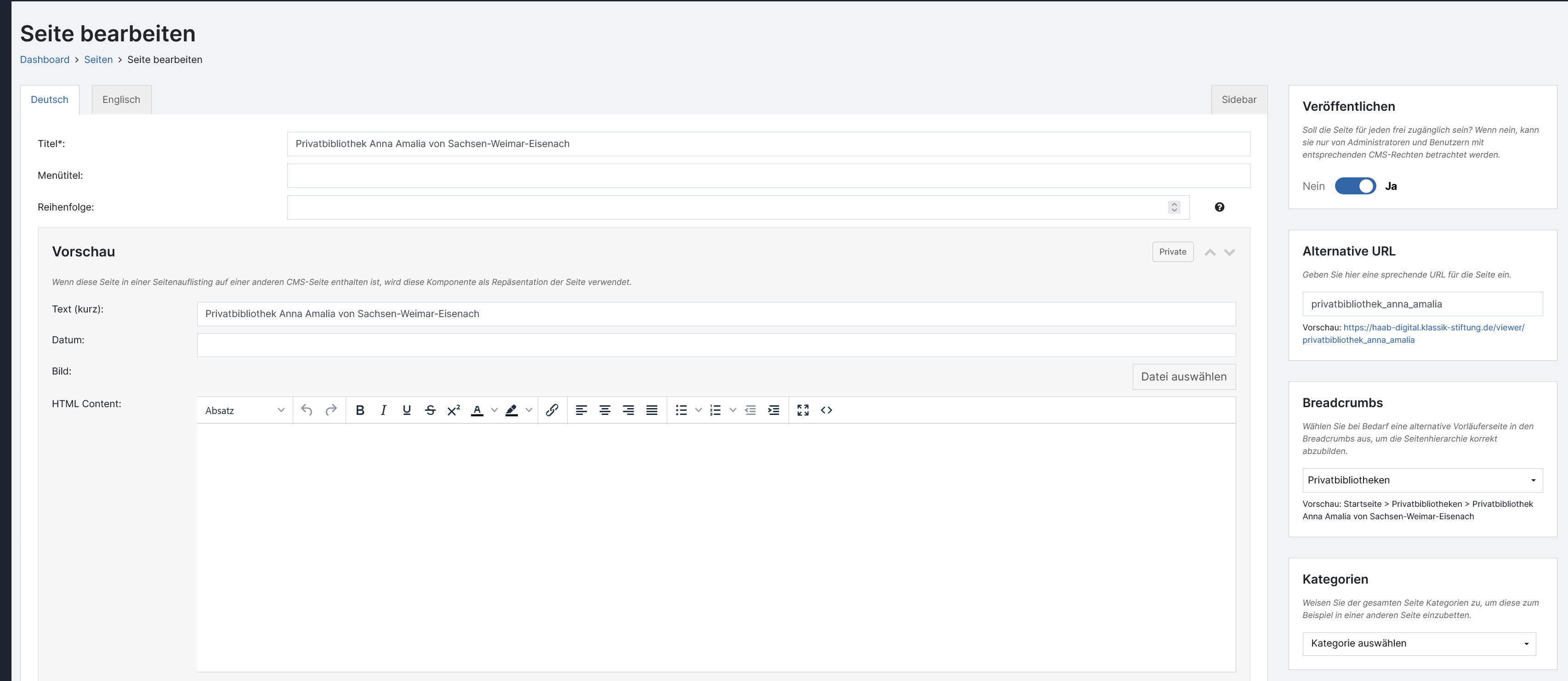This screenshot has height=681, width=1568.
Task: Move Vorschau component up
Action: [1210, 252]
